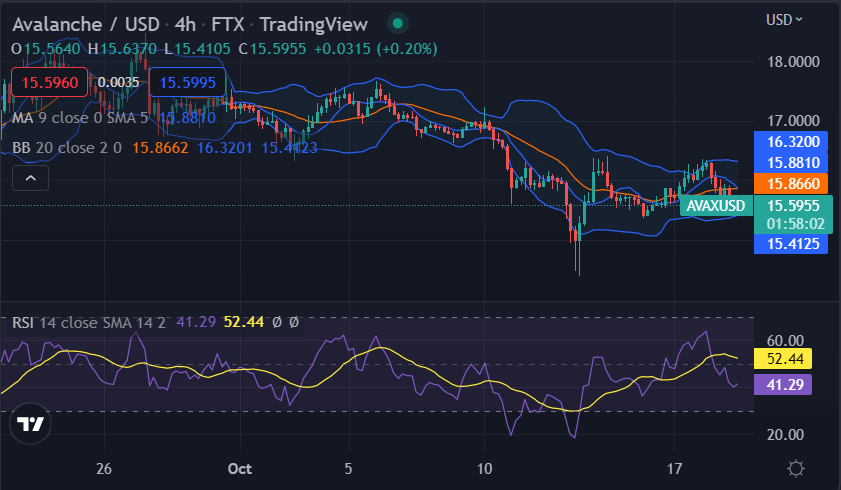Click the 20.00 RSI axis label
Viewport: 841px width, 490px height.
pos(785,435)
